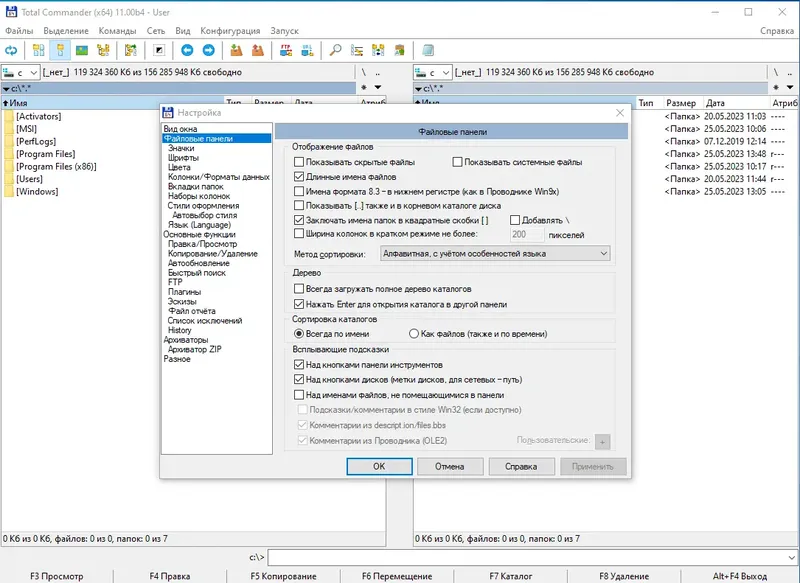
Task: Click the highlighted full details view icon
Action: 60,50
